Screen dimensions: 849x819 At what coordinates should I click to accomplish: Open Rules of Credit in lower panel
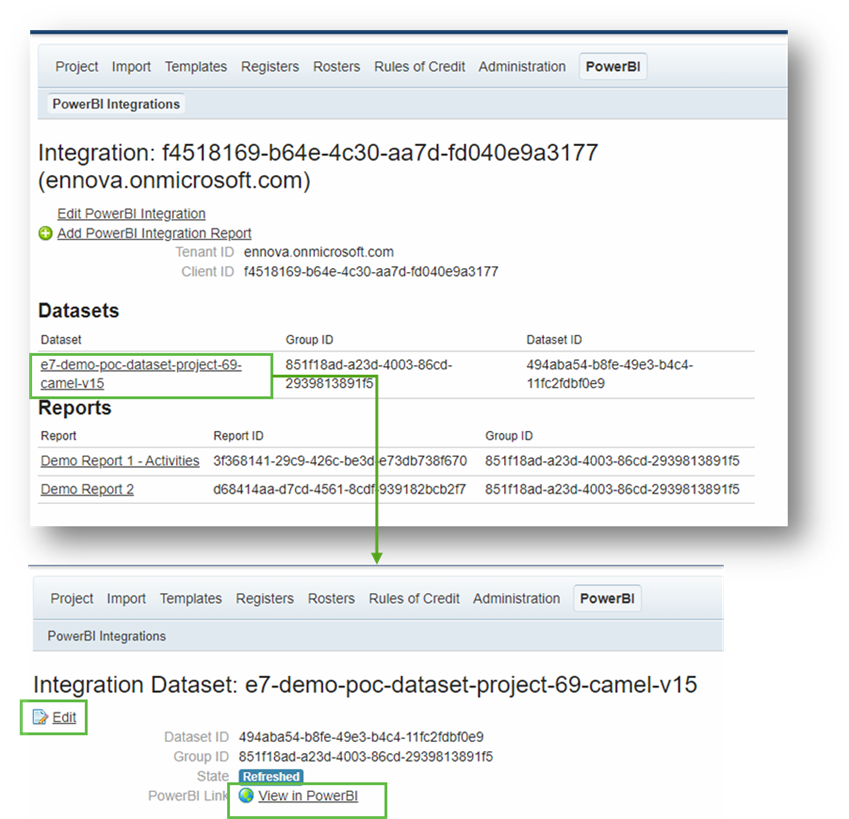414,599
